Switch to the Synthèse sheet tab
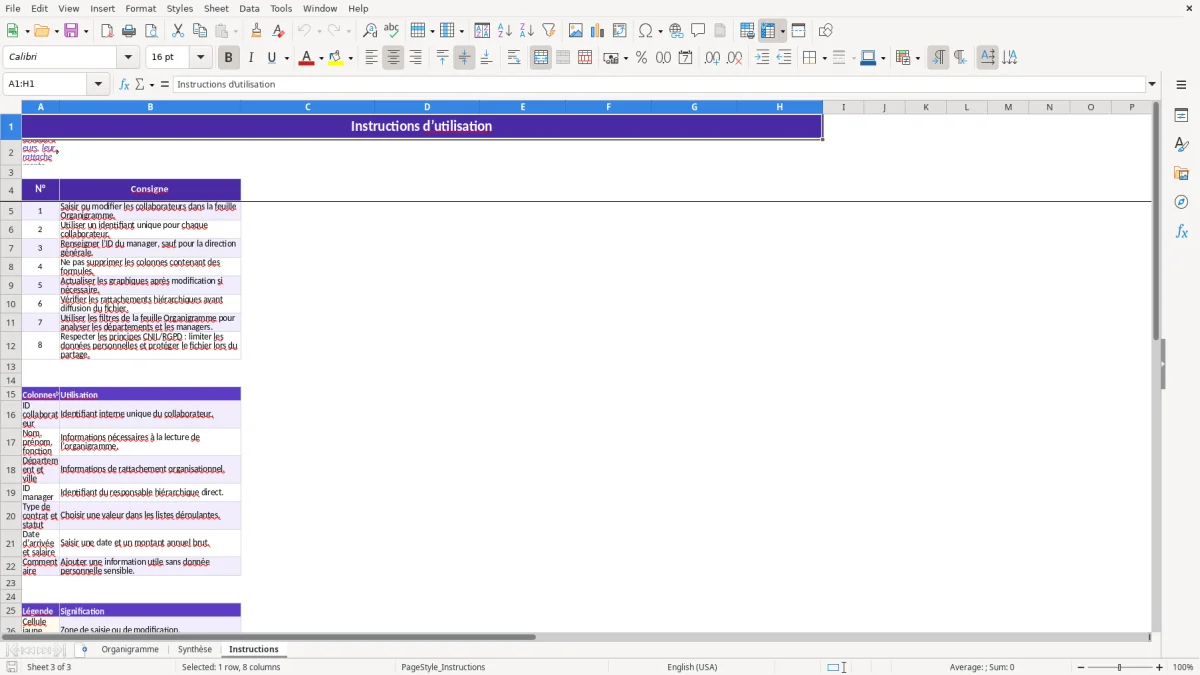Image resolution: width=1200 pixels, height=675 pixels. (x=195, y=649)
